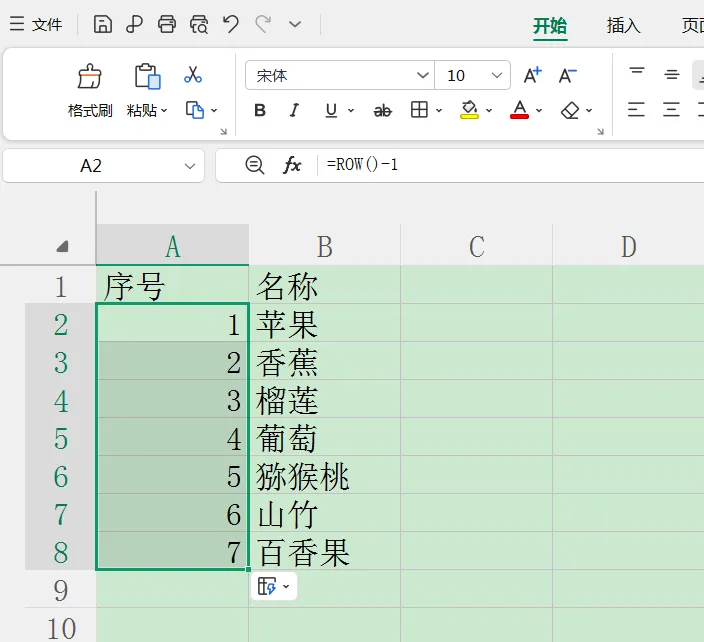
Task: Select row 1 header
Action: coord(61,287)
